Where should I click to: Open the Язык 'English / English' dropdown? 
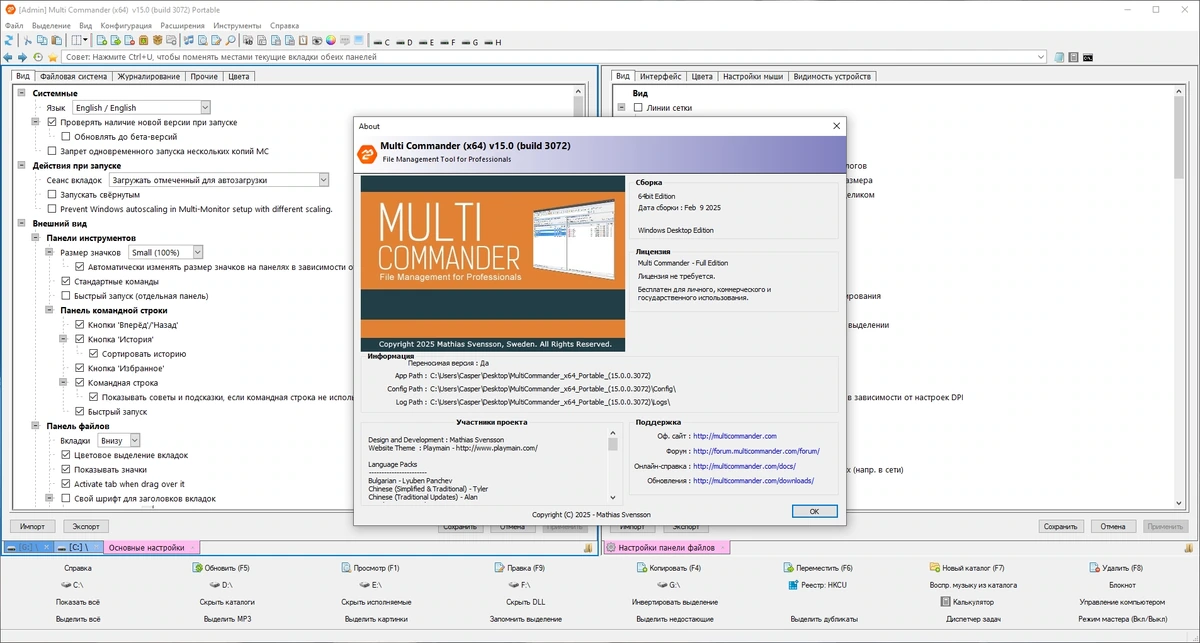tap(141, 107)
